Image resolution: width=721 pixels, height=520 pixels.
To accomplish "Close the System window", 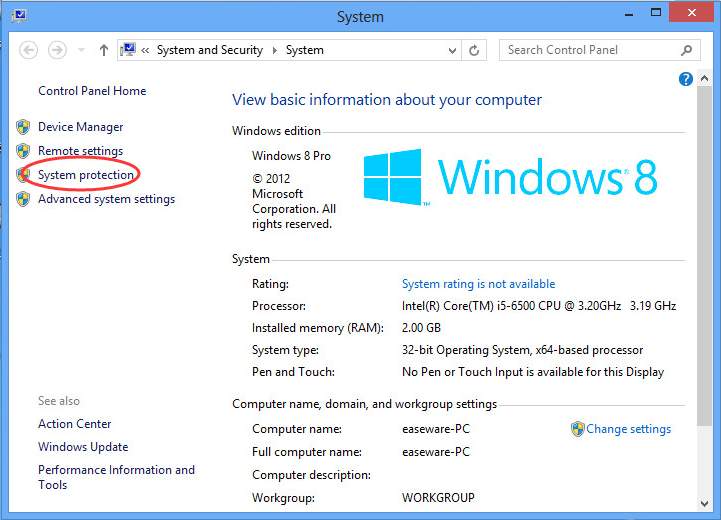I will [x=691, y=12].
